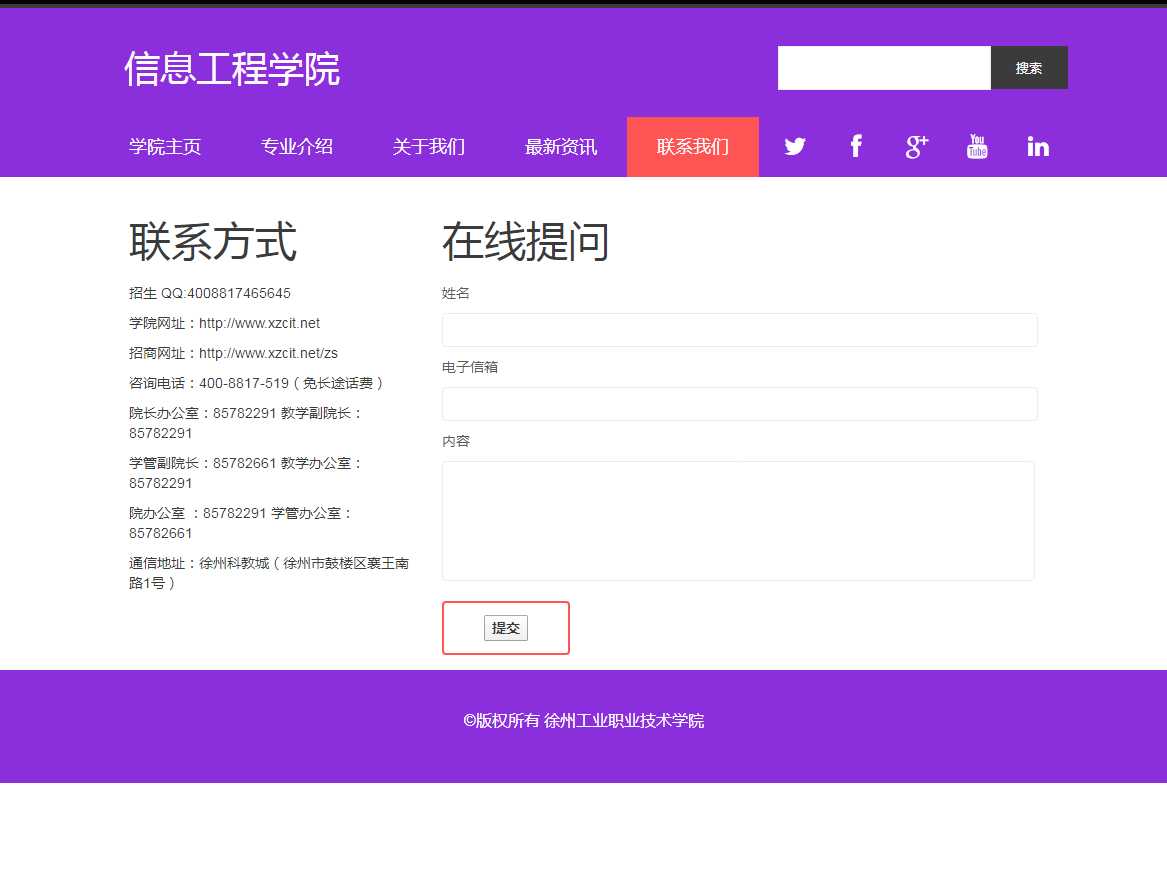Open the 最新资讯 menu item
1167x877 pixels.
point(561,147)
